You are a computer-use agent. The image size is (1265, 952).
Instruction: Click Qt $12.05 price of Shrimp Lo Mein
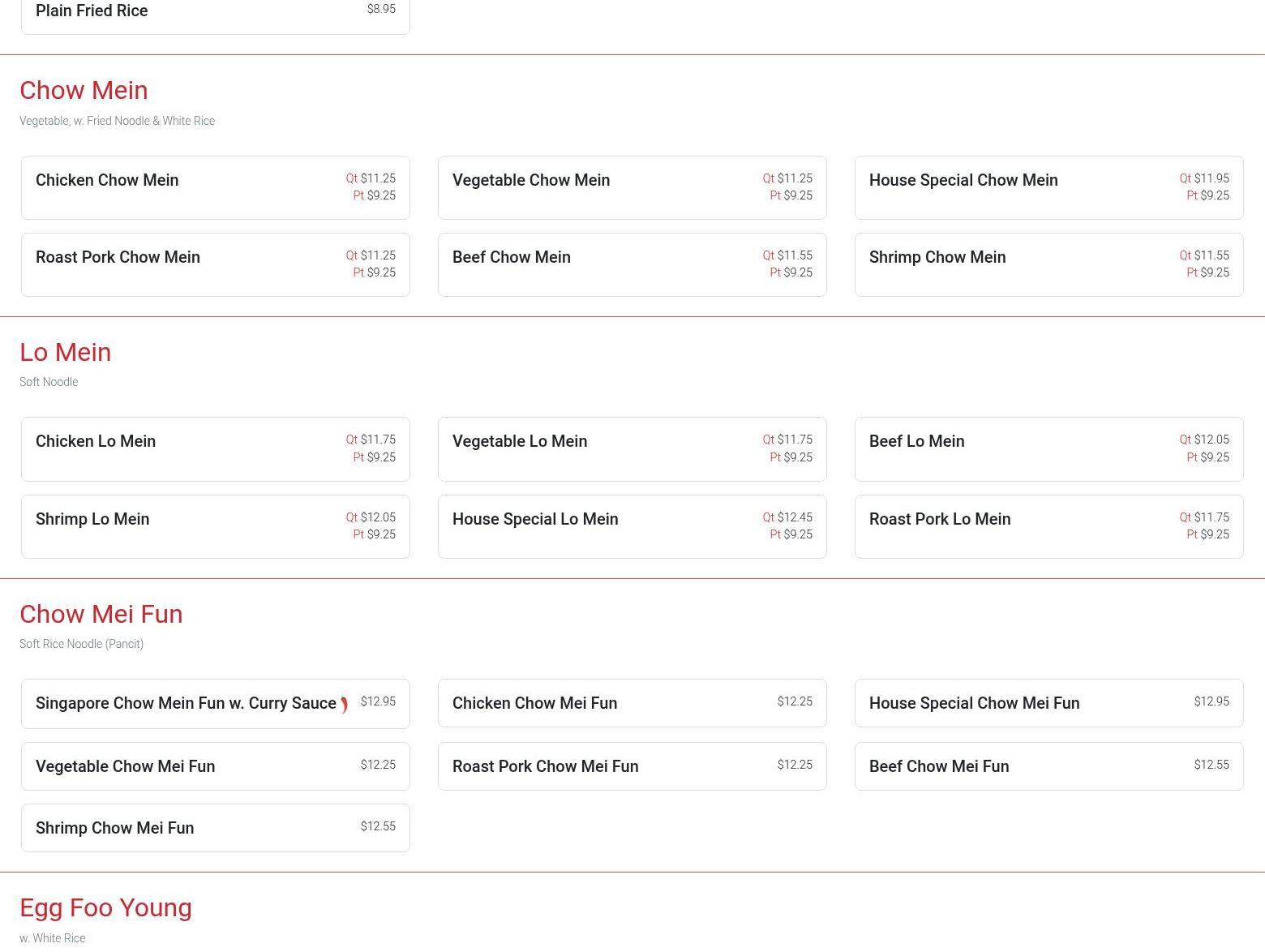point(371,517)
